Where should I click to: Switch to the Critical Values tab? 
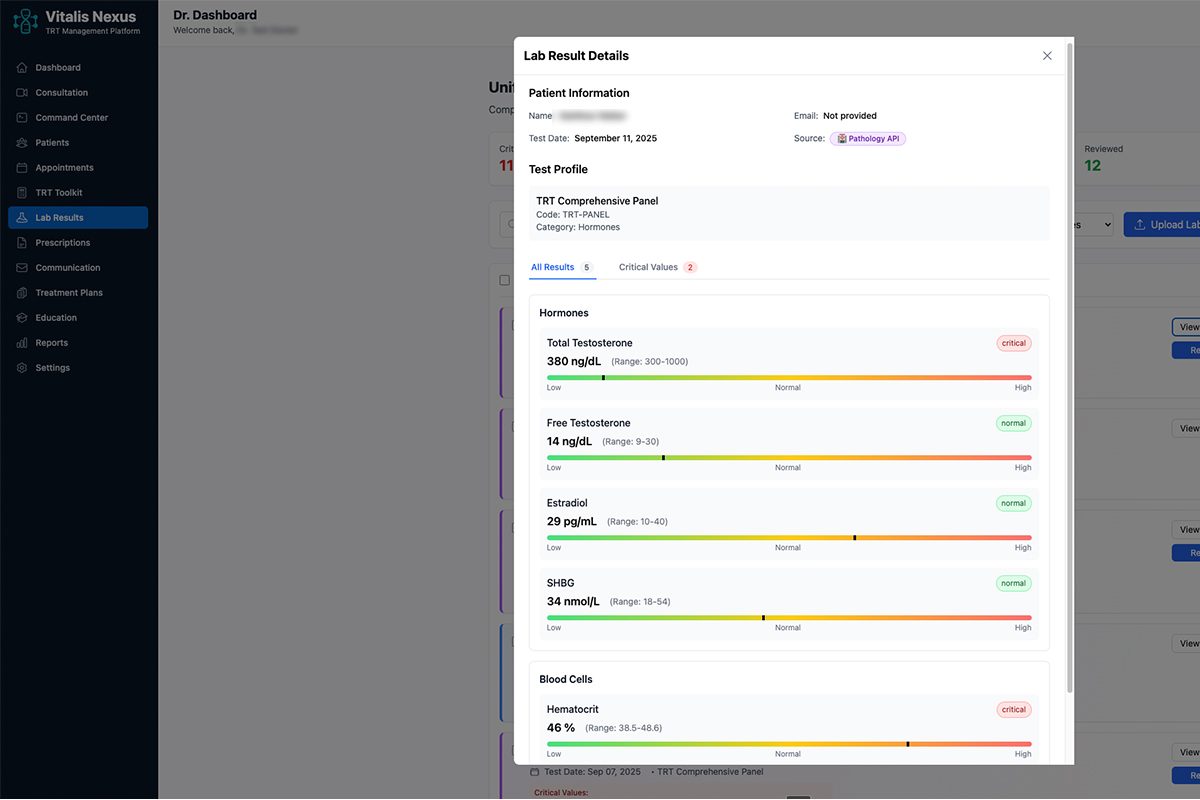click(x=646, y=267)
